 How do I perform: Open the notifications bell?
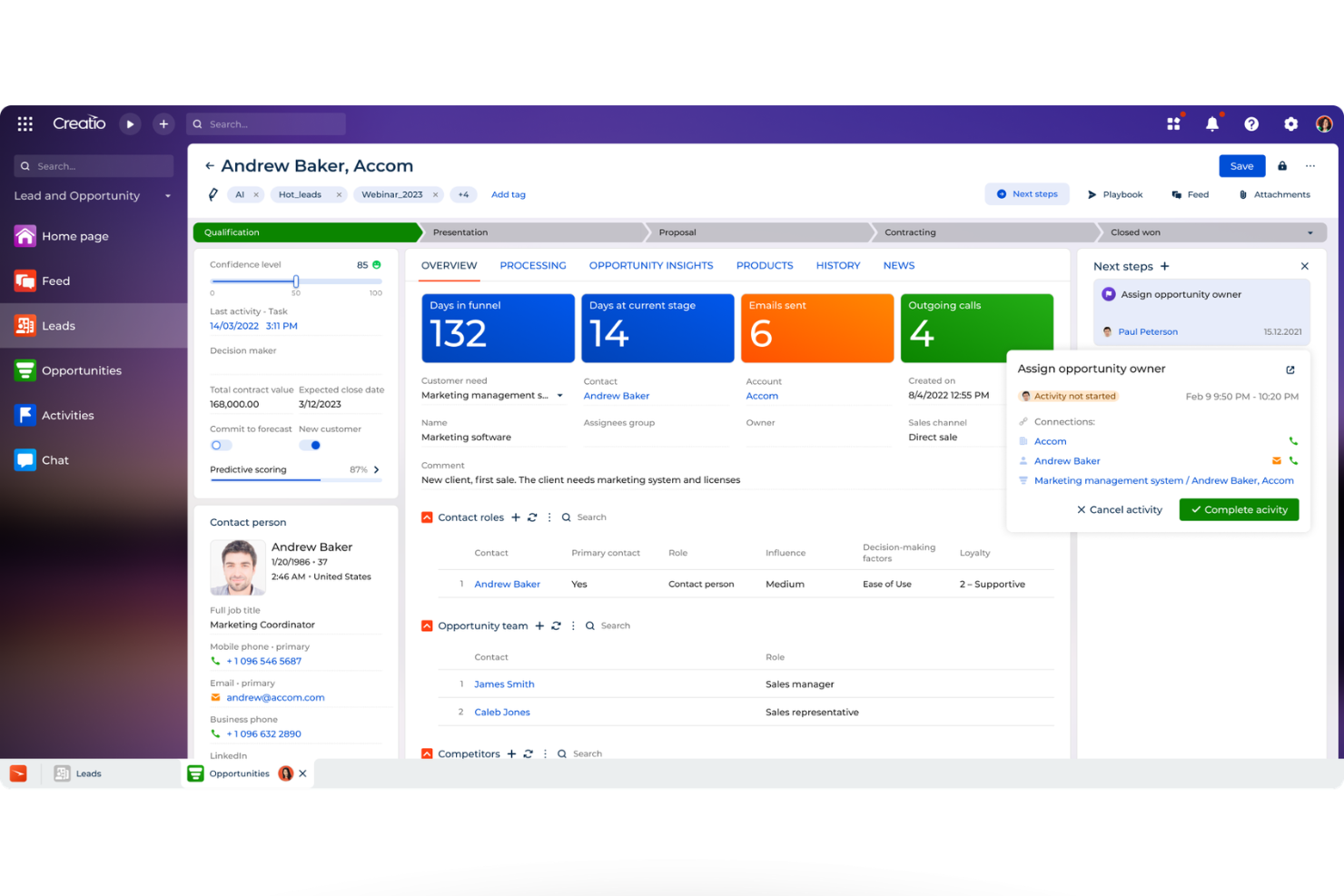click(1212, 123)
